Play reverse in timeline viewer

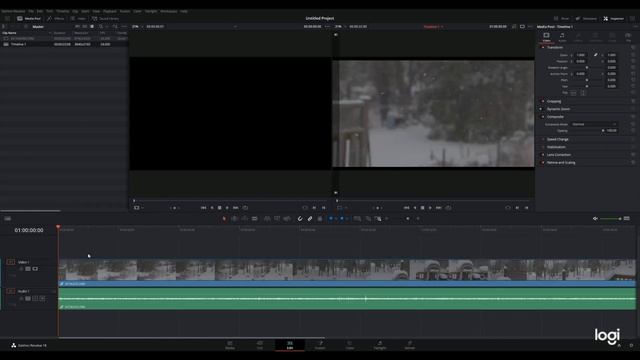click(x=415, y=208)
